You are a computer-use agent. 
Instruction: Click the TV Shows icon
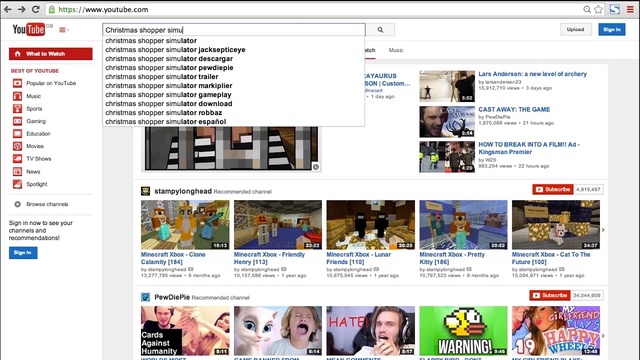point(17,159)
